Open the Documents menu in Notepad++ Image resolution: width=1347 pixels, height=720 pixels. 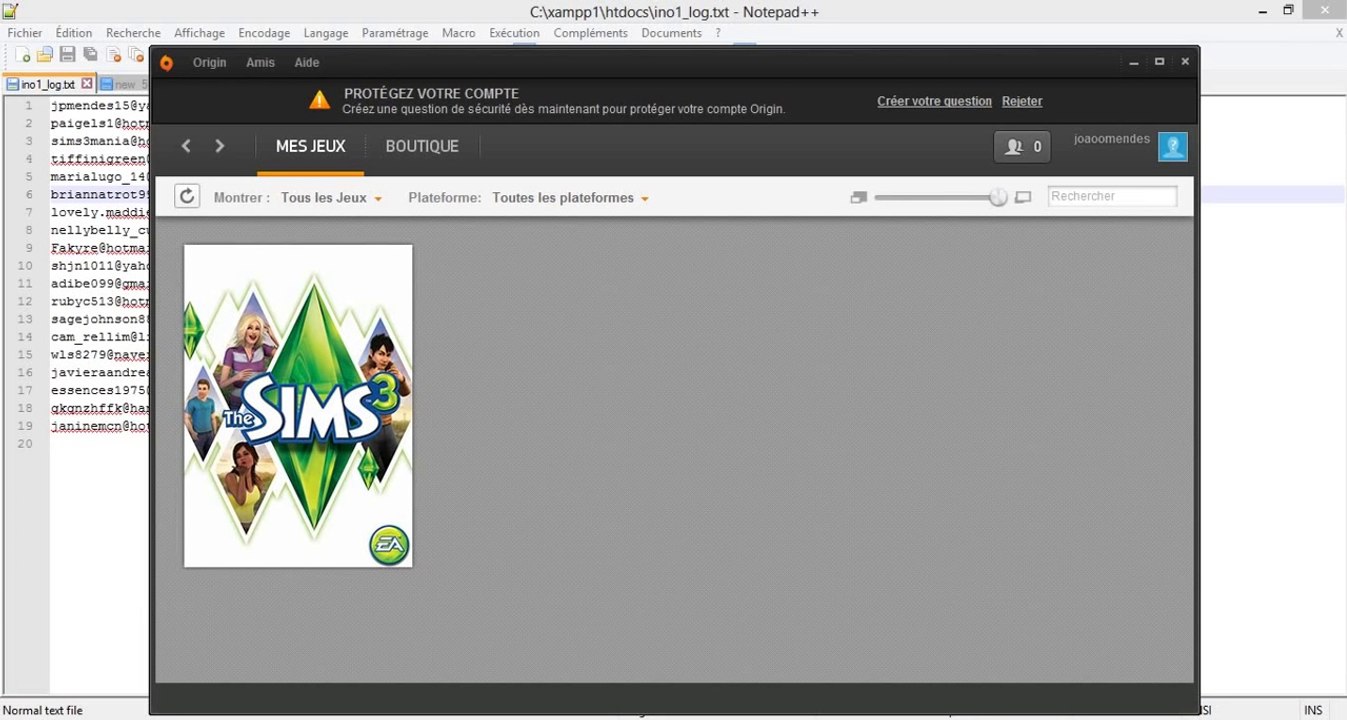point(671,33)
